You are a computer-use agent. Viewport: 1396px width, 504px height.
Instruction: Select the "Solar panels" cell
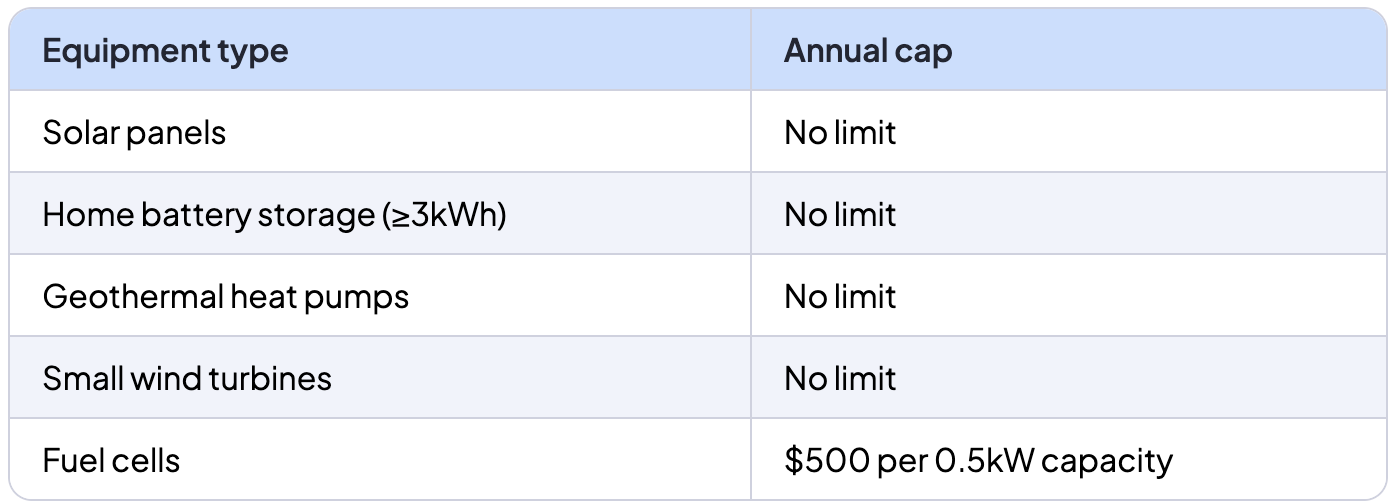[x=134, y=133]
